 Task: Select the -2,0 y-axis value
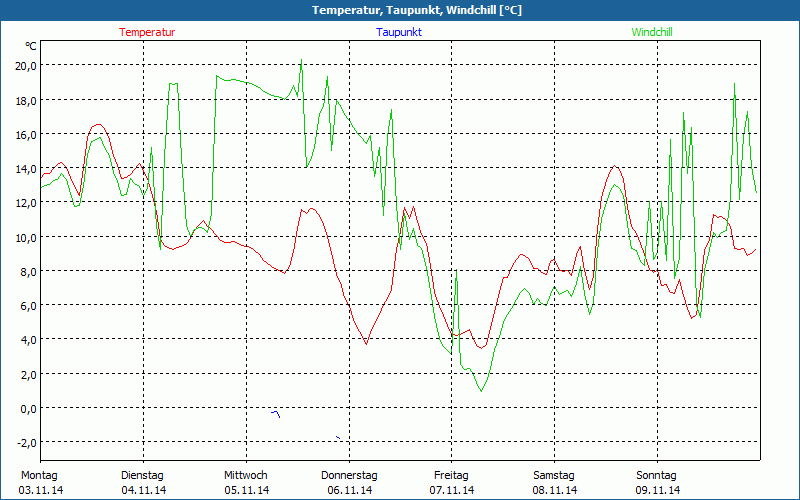pos(25,442)
